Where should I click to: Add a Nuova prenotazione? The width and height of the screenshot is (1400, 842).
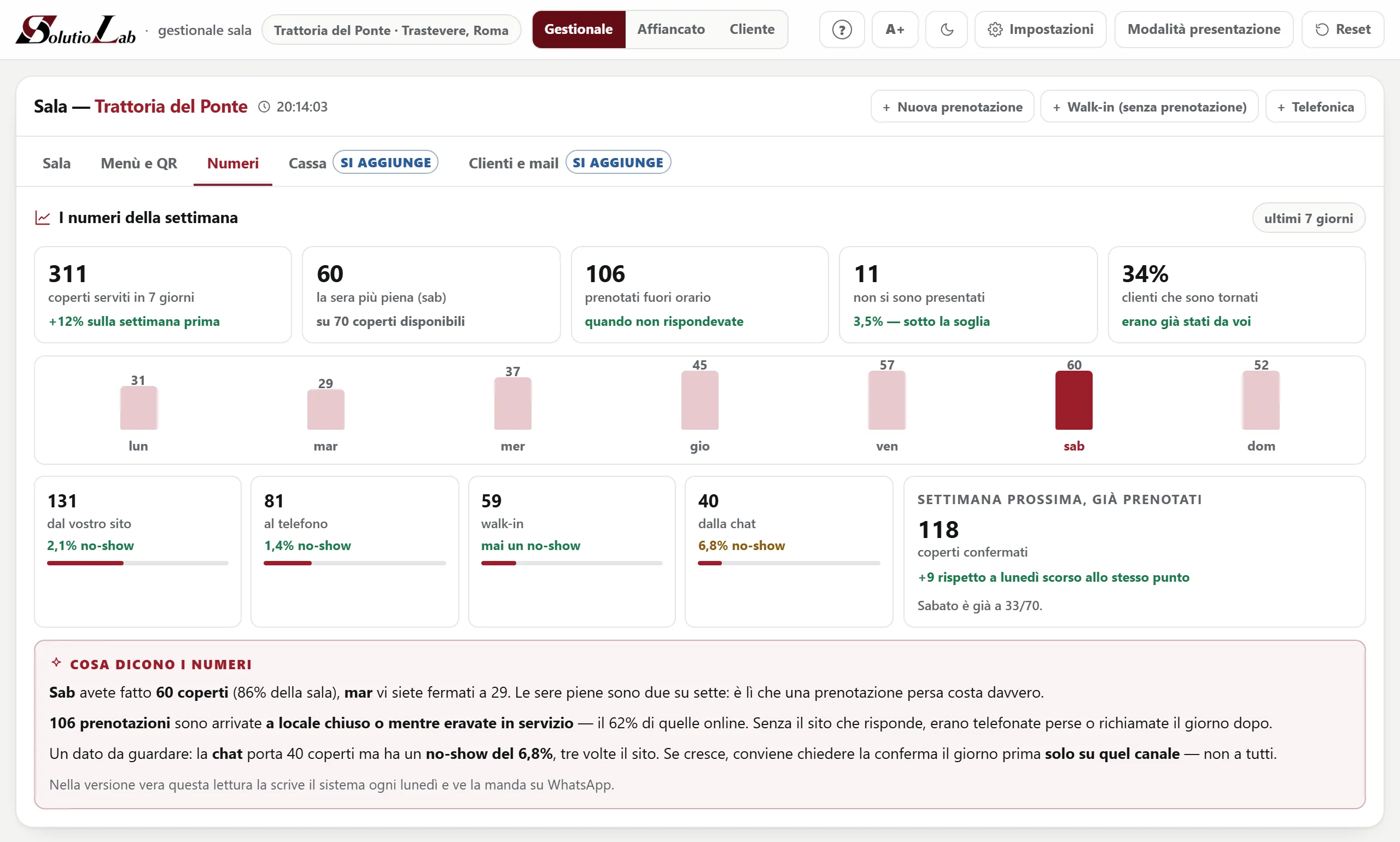pyautogui.click(x=952, y=107)
